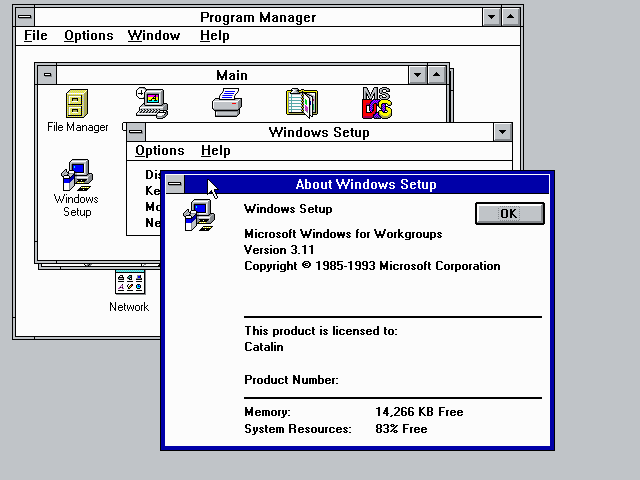Open the Windows Setup Help menu

(x=216, y=151)
